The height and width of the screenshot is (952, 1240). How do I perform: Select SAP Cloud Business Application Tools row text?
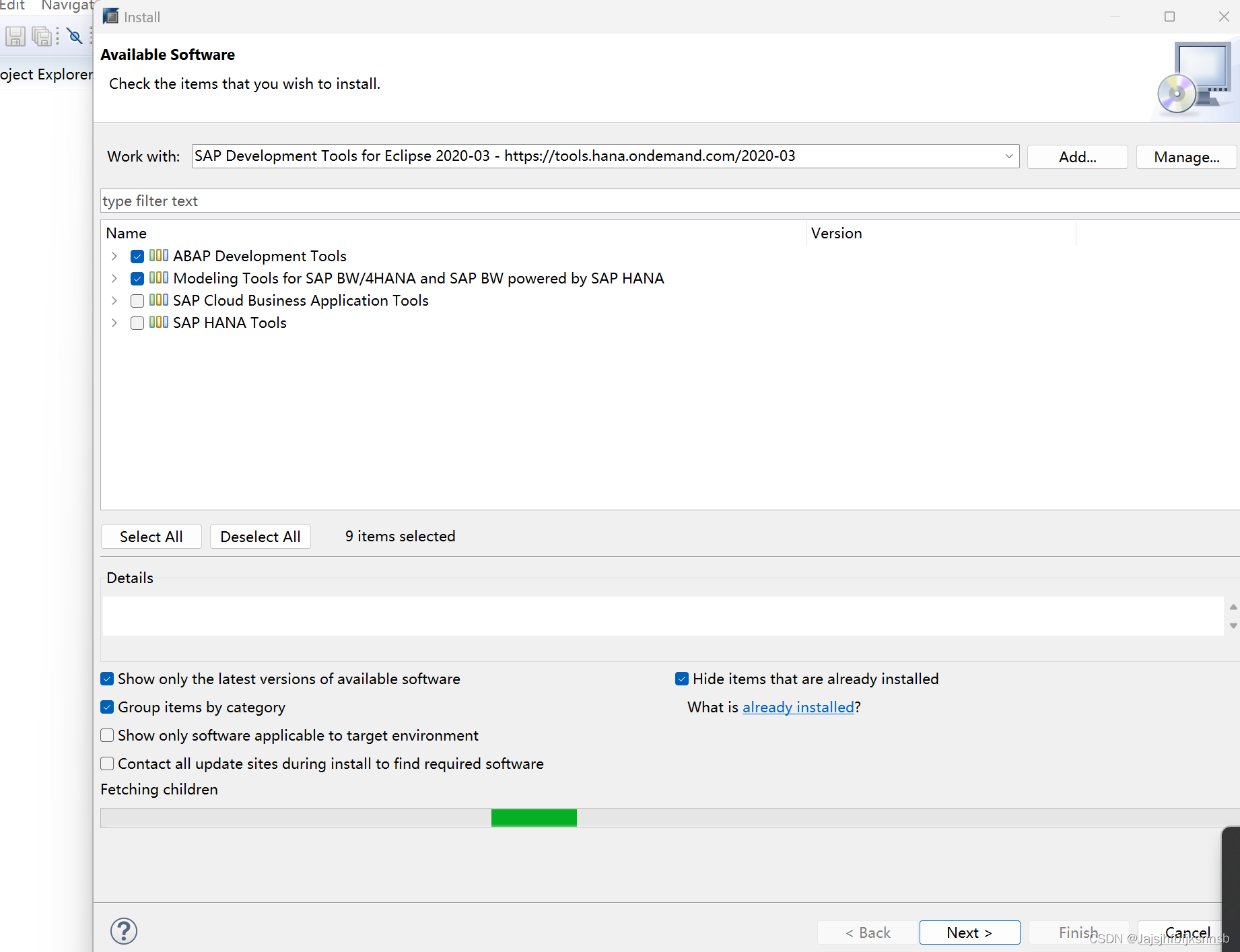[x=300, y=300]
